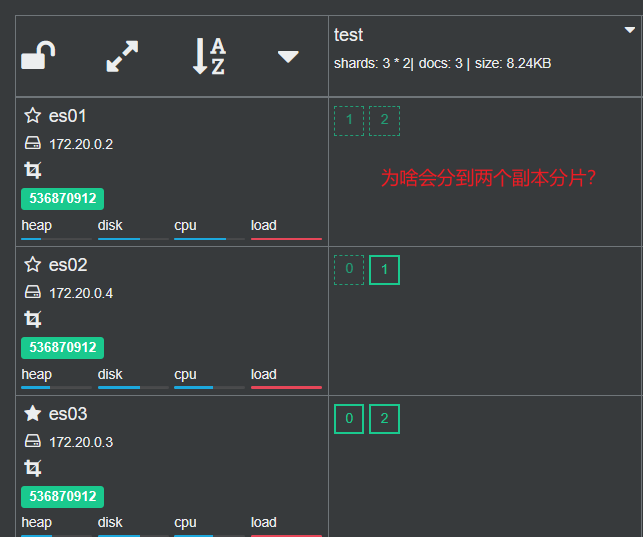
Task: Select primary shard 2 on es03
Action: pos(384,419)
